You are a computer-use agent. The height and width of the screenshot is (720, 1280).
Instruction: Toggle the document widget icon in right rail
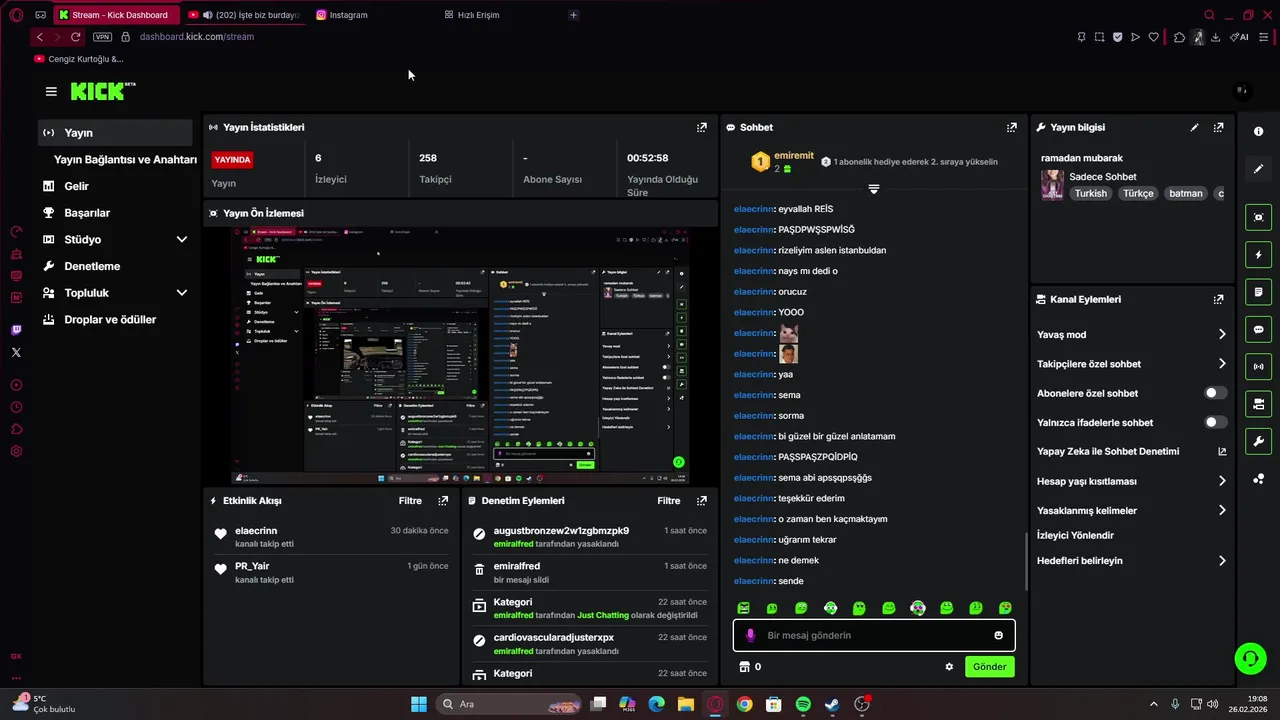point(1258,292)
